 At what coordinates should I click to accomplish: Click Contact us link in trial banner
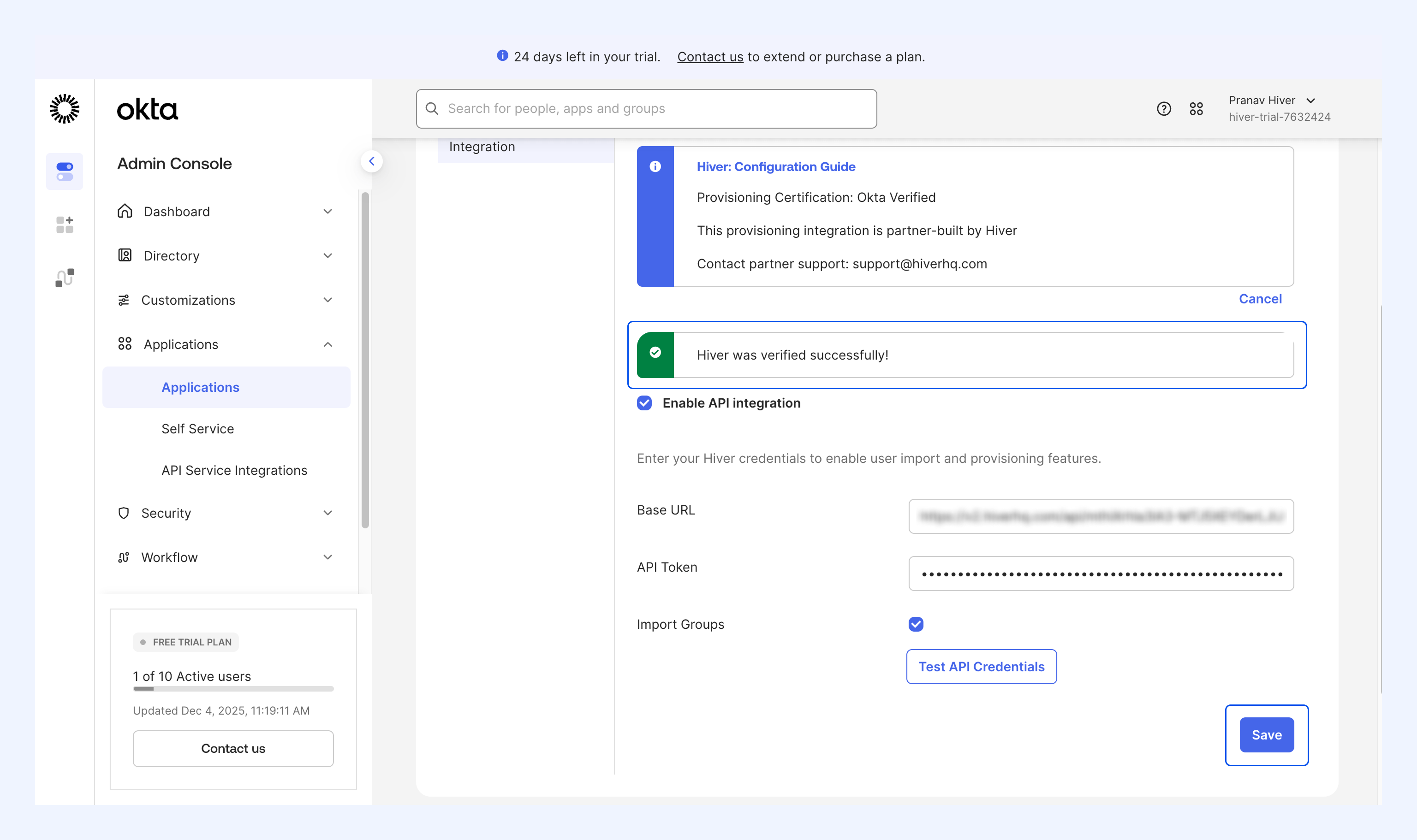coord(710,57)
